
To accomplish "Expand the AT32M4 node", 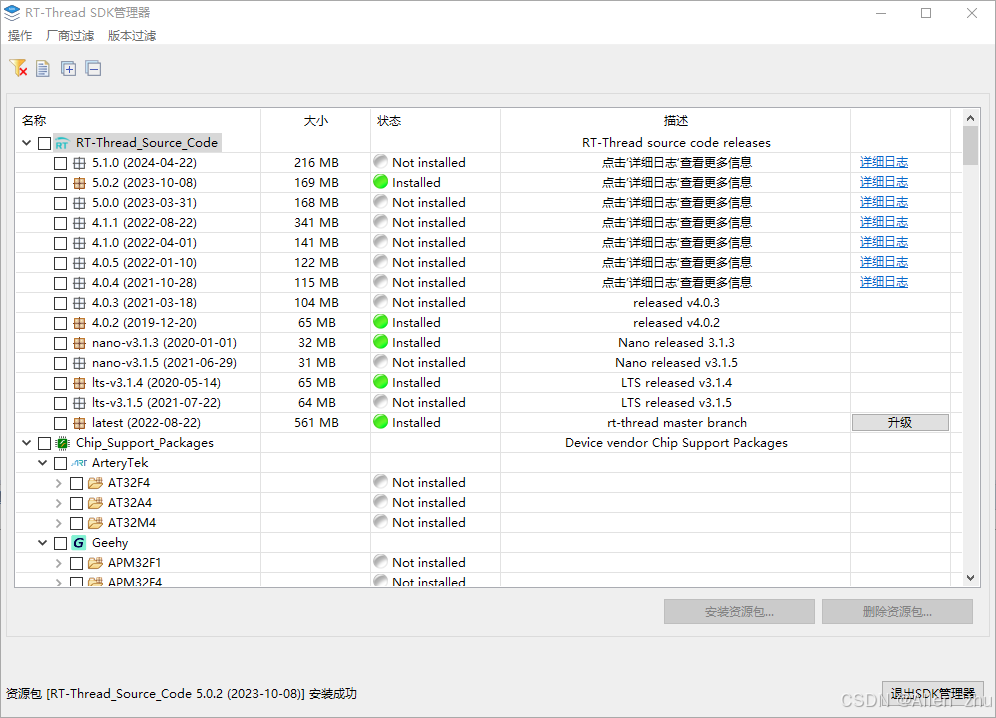I will click(x=58, y=523).
